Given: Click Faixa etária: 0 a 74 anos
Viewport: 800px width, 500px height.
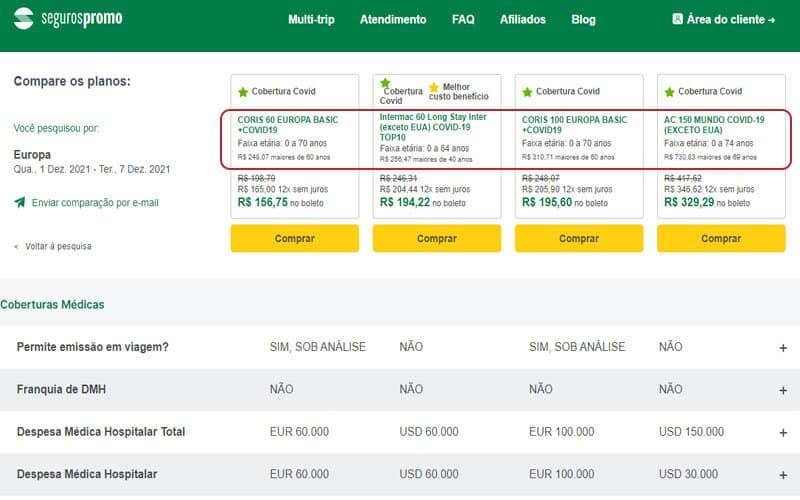Looking at the screenshot, I should point(708,143).
